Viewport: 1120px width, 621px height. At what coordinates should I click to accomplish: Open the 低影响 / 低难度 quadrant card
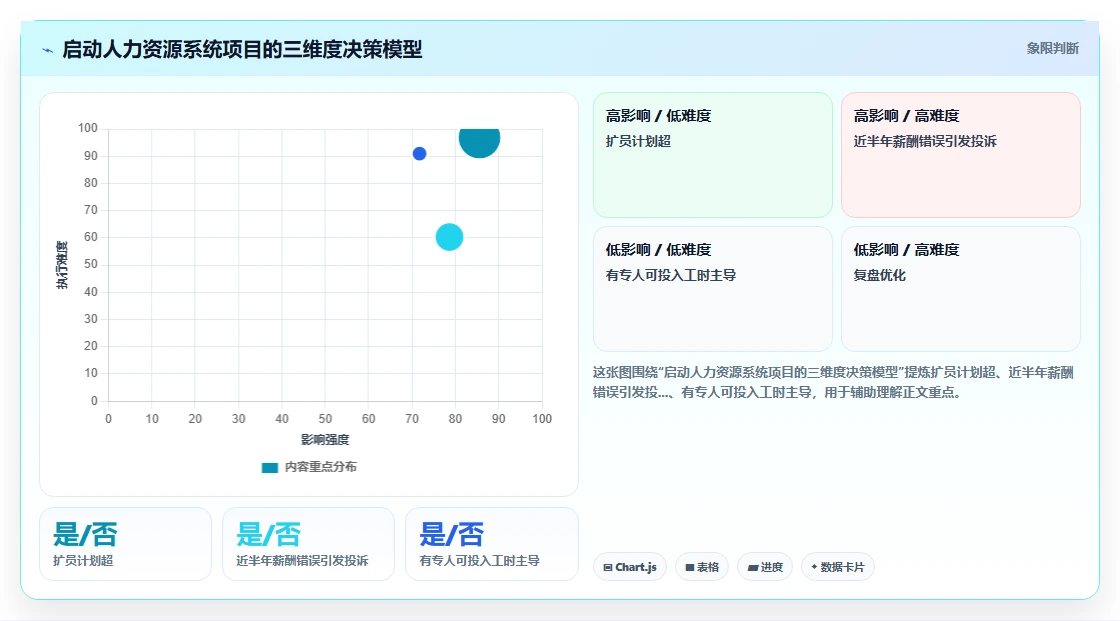tap(713, 289)
